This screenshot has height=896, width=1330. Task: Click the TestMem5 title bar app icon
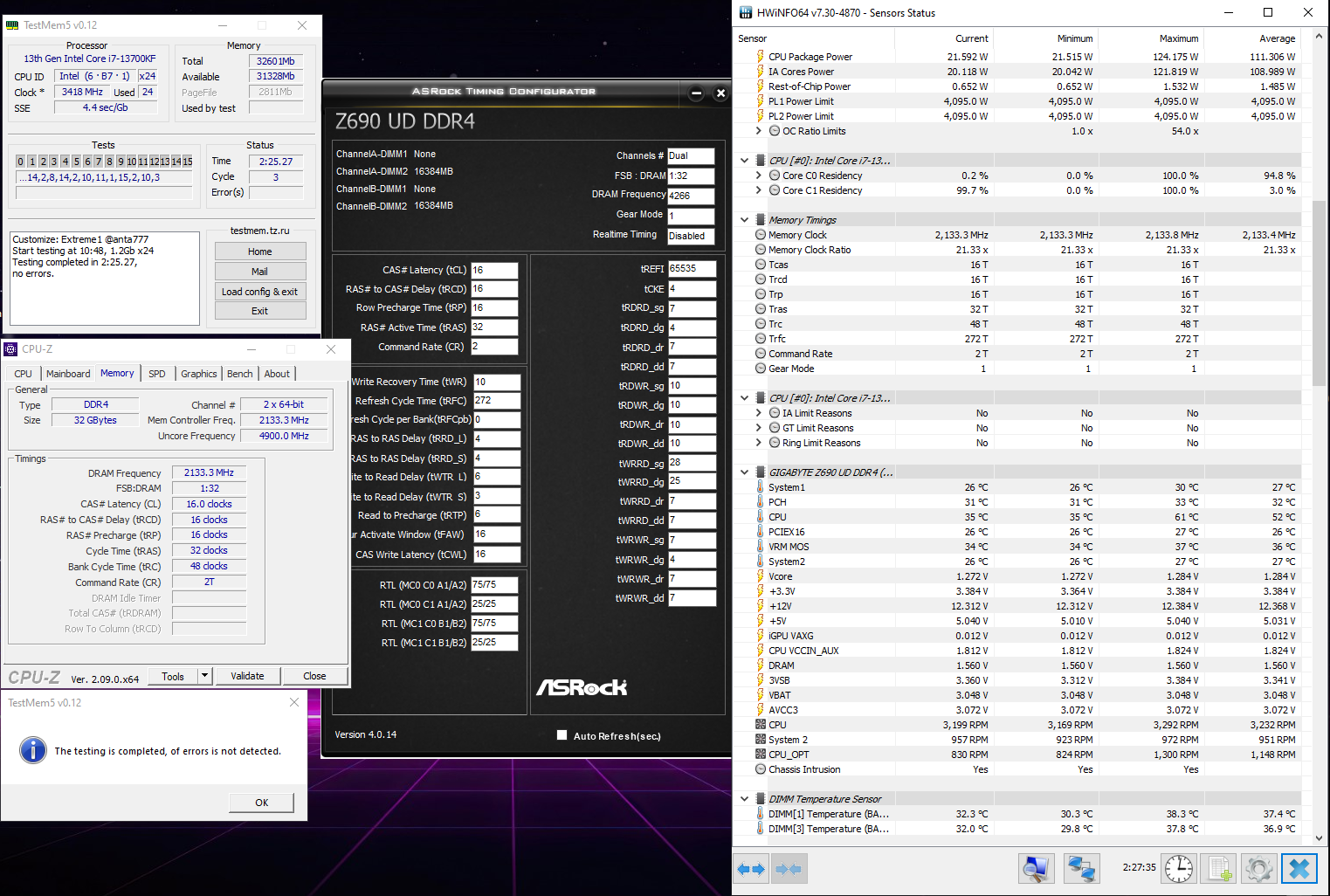[x=12, y=25]
